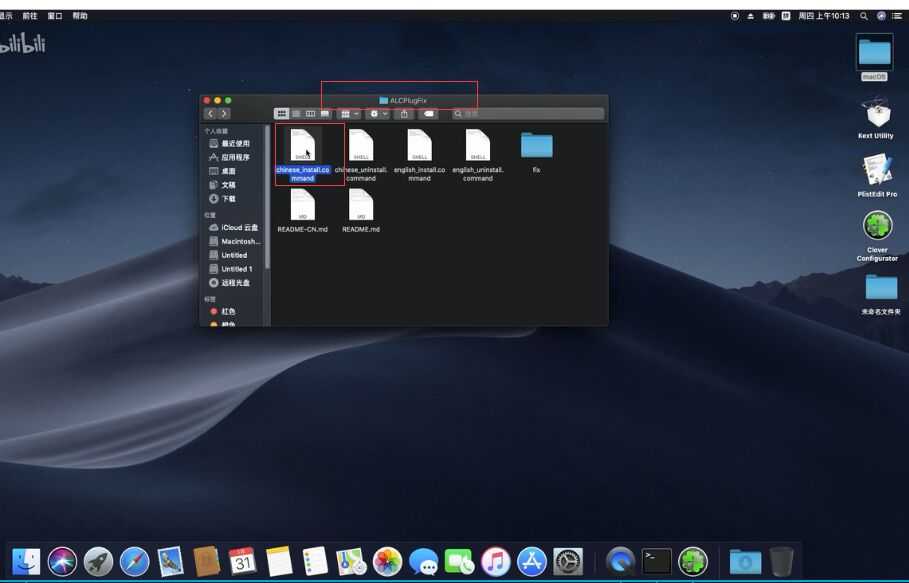Click the date and time in menu bar
Image resolution: width=909 pixels, height=583 pixels.
pos(823,16)
